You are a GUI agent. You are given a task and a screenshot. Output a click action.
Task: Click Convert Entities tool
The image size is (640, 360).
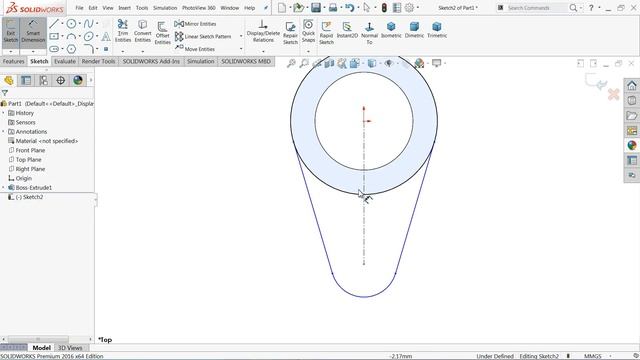pos(142,31)
